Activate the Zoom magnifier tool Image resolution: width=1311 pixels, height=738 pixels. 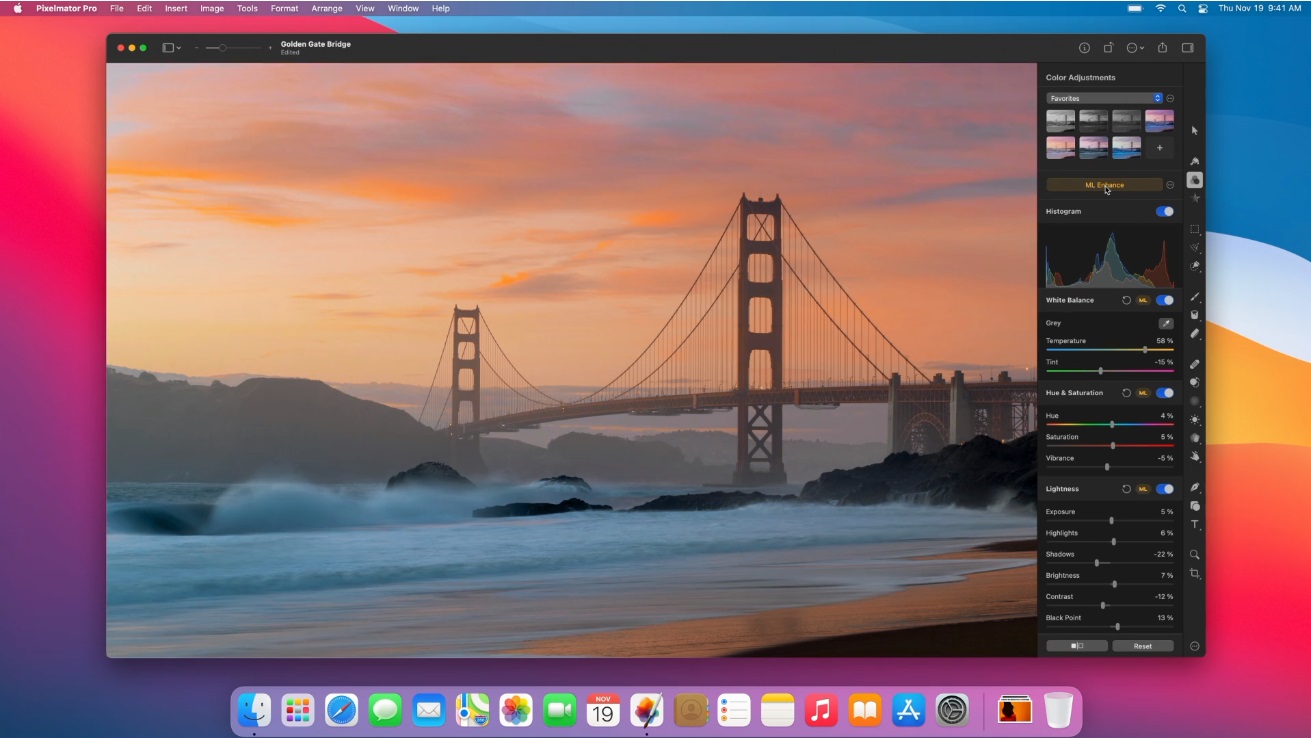[x=1194, y=554]
